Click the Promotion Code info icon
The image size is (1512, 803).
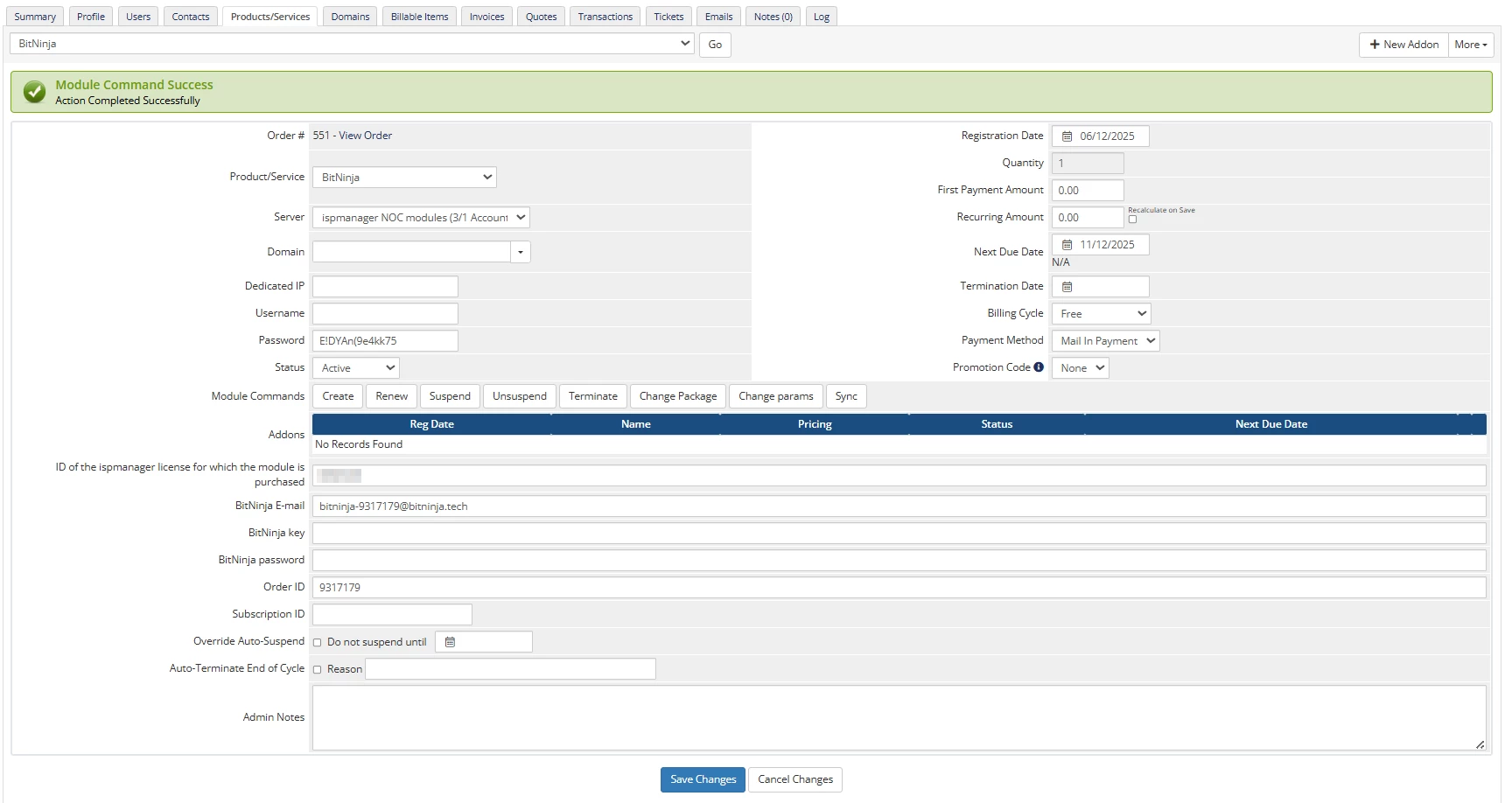1039,367
